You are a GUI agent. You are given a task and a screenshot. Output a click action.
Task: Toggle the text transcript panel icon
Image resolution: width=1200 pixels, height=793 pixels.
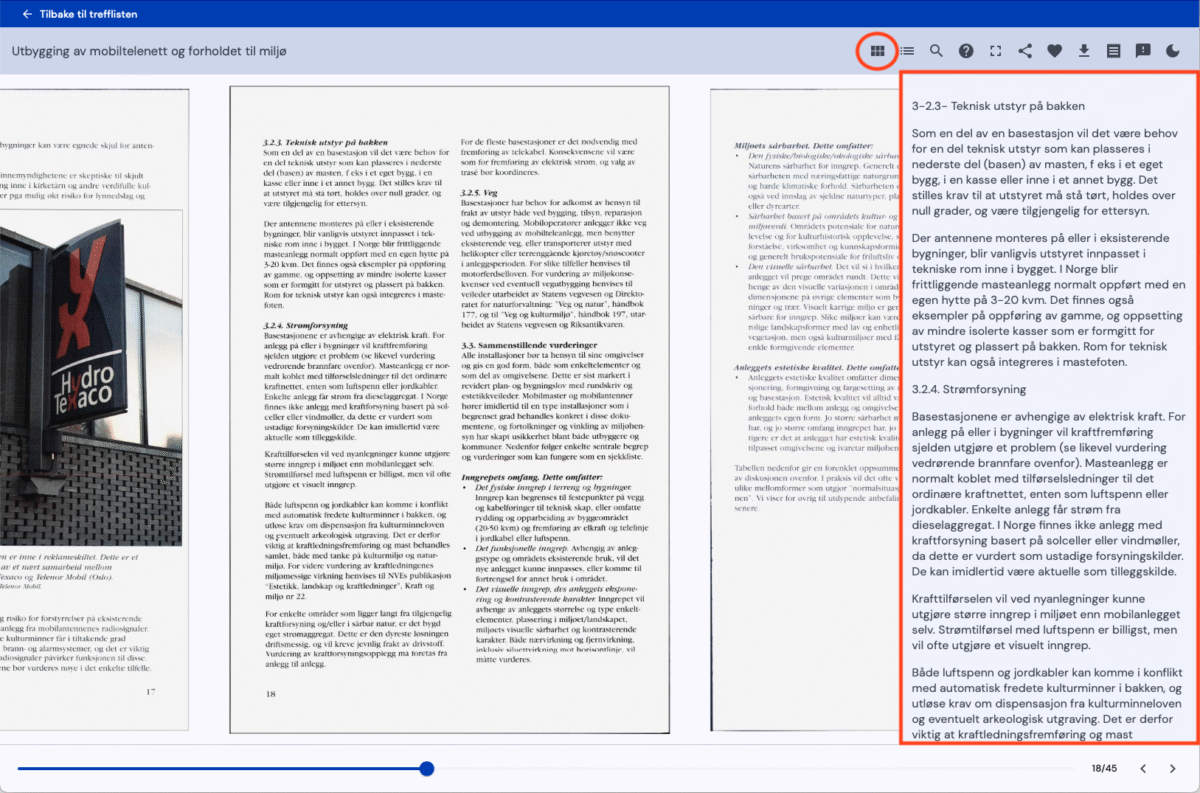[x=1113, y=51]
